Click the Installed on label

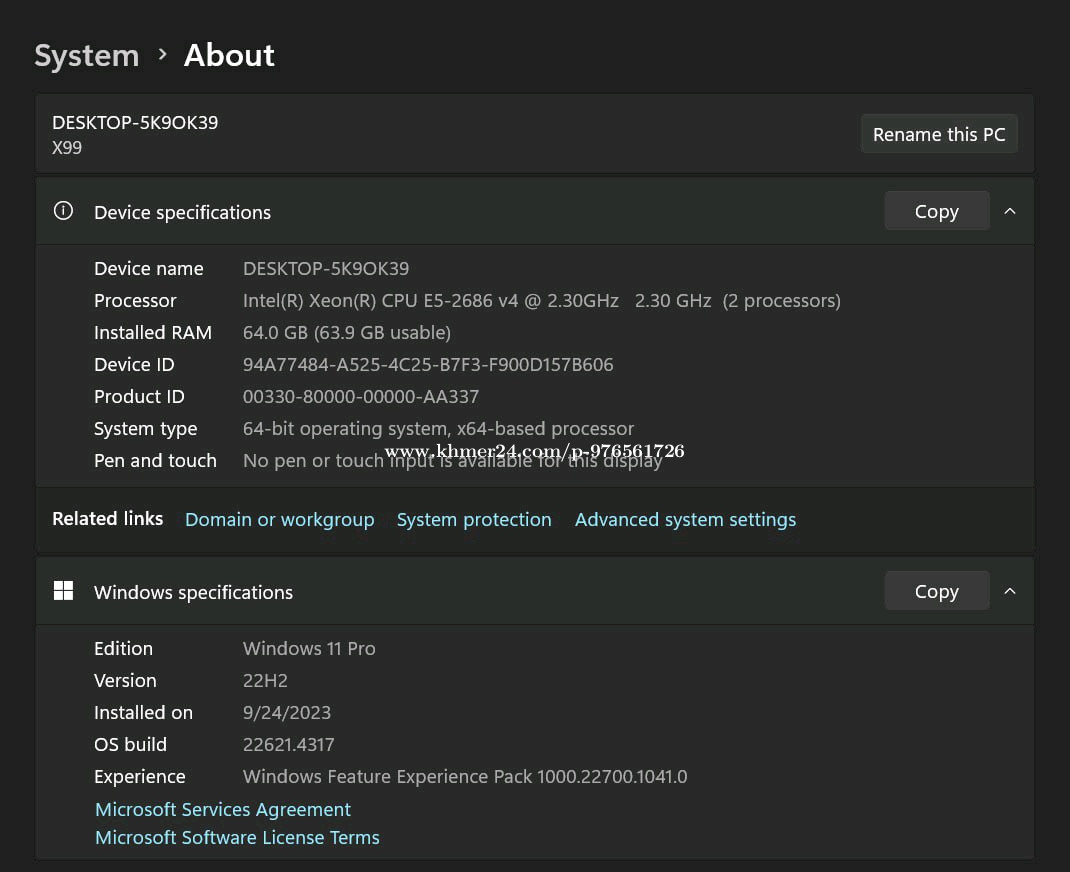(x=143, y=713)
